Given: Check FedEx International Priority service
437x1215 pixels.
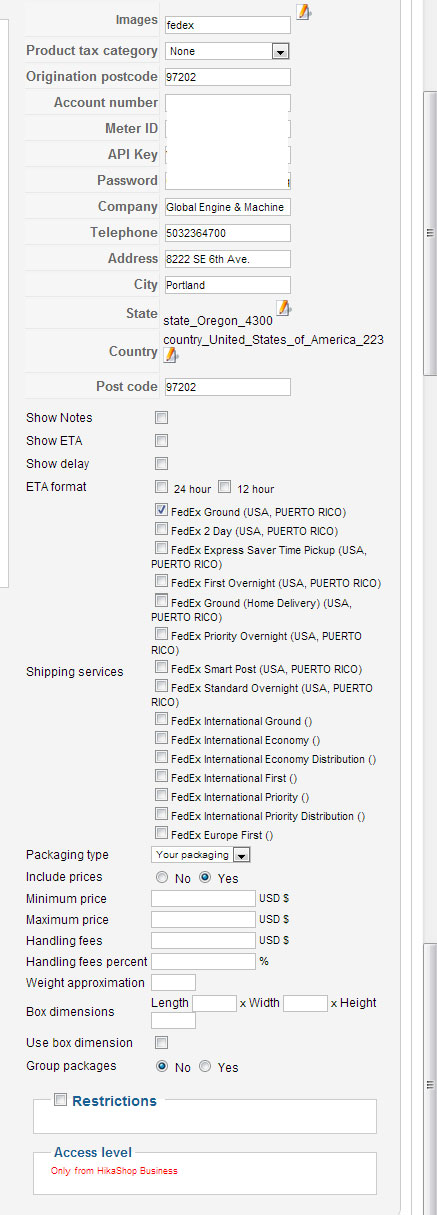Looking at the screenshot, I should [161, 796].
